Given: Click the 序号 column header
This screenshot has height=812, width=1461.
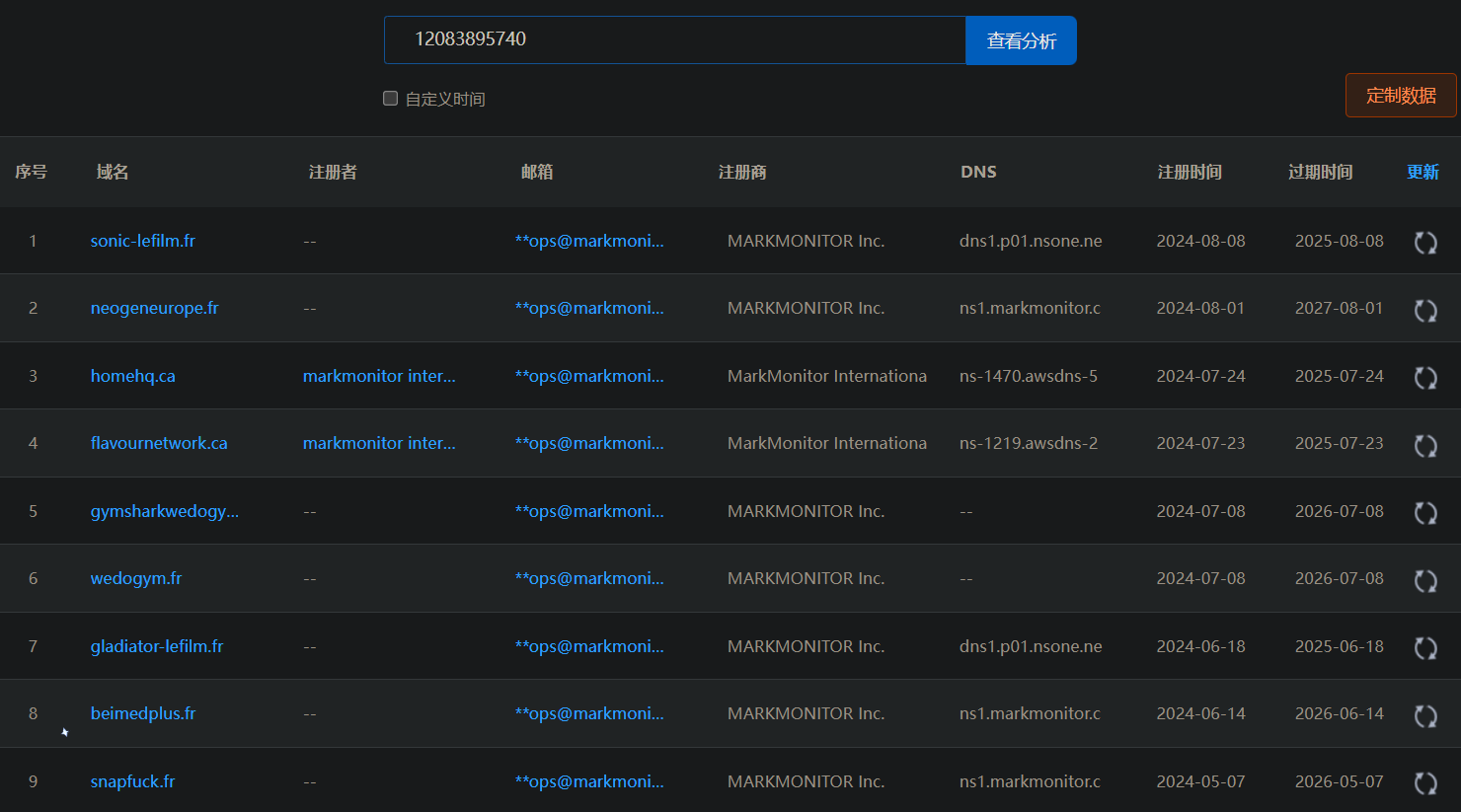Looking at the screenshot, I should pos(31,172).
